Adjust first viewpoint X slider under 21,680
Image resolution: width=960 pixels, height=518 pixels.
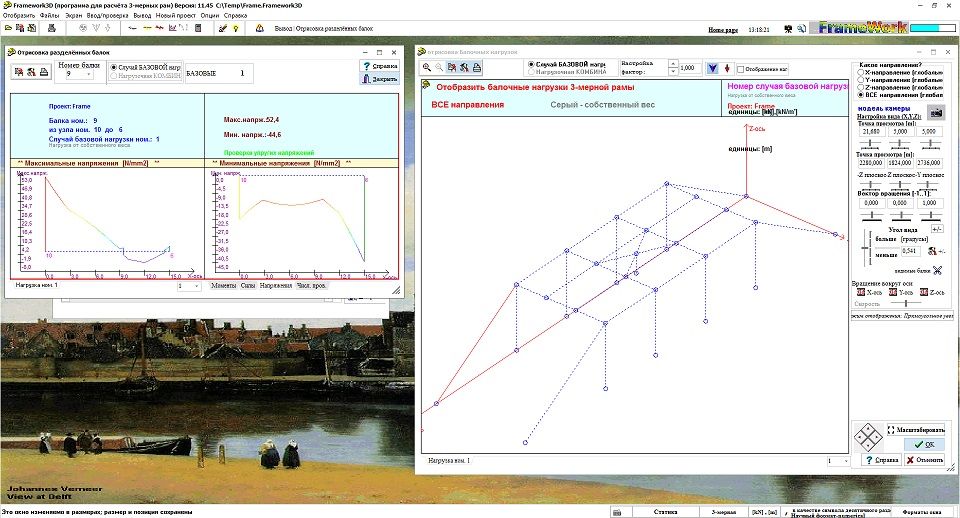(x=870, y=144)
